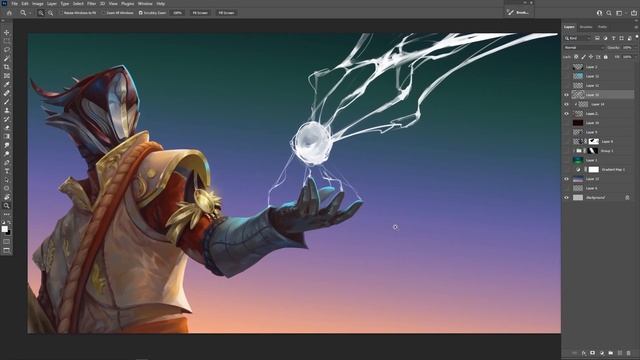This screenshot has width=640, height=360.
Task: Open the Filter menu
Action: (91, 4)
